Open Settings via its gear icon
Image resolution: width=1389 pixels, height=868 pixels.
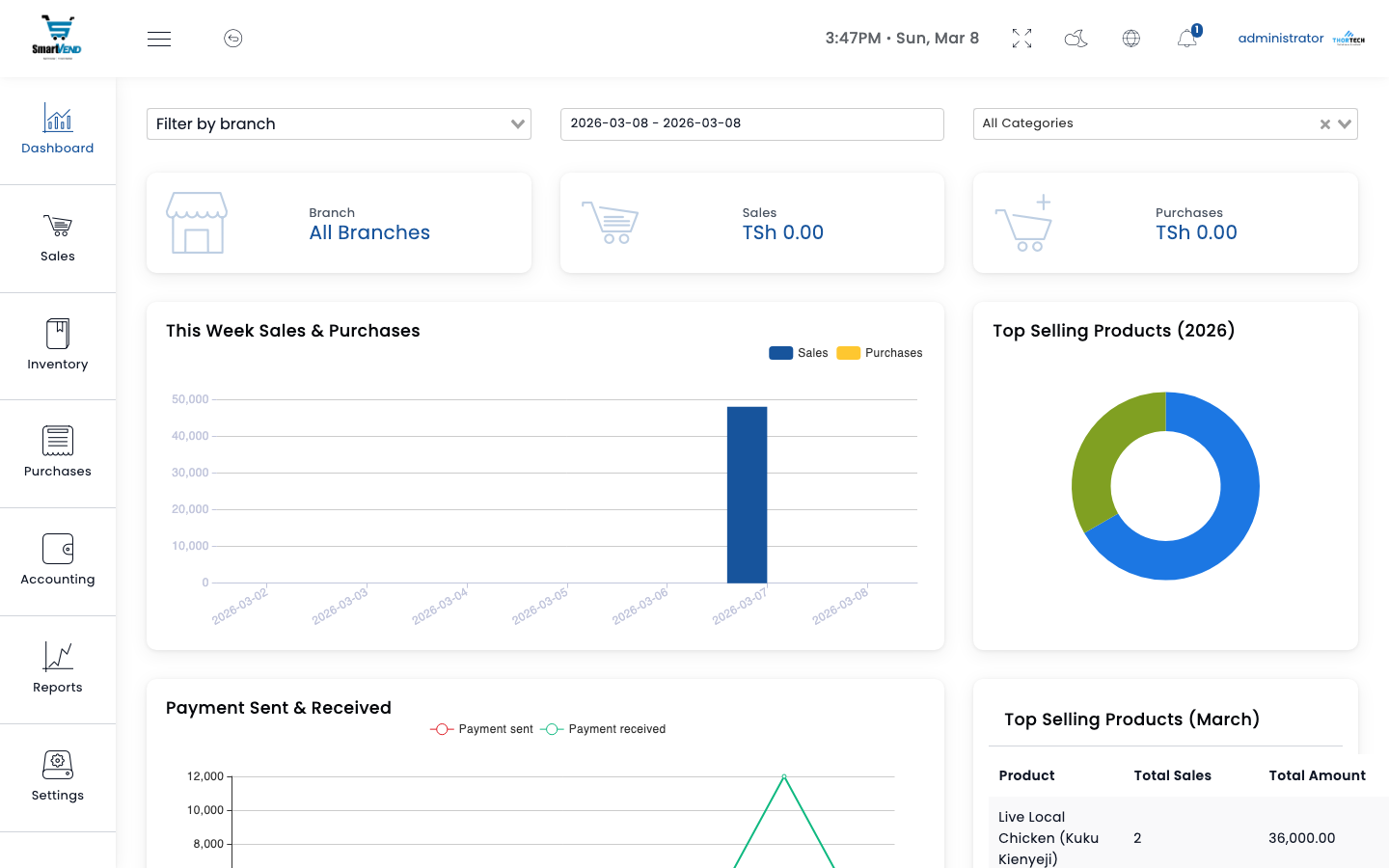pos(58,765)
